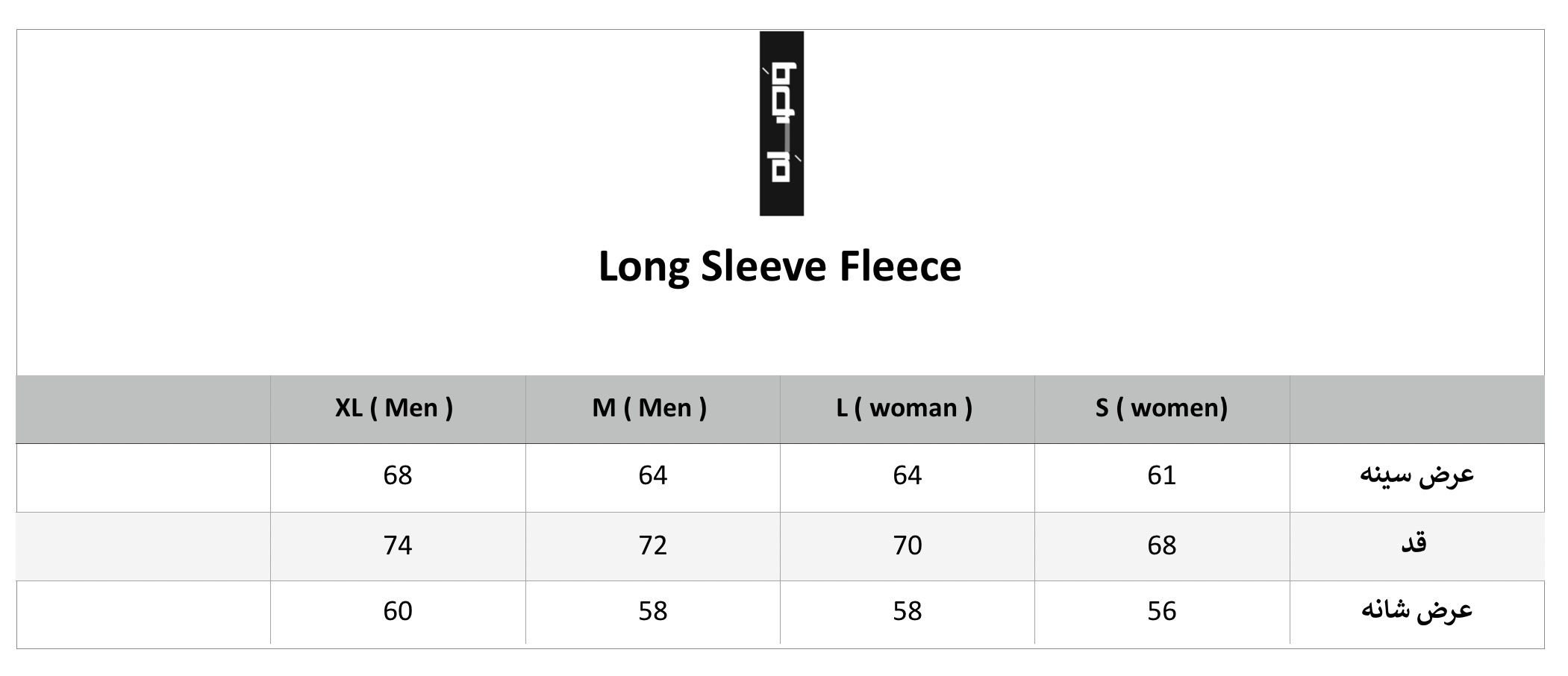Select the L ( woman ) column header
The width and height of the screenshot is (1568, 676).
[x=905, y=408]
